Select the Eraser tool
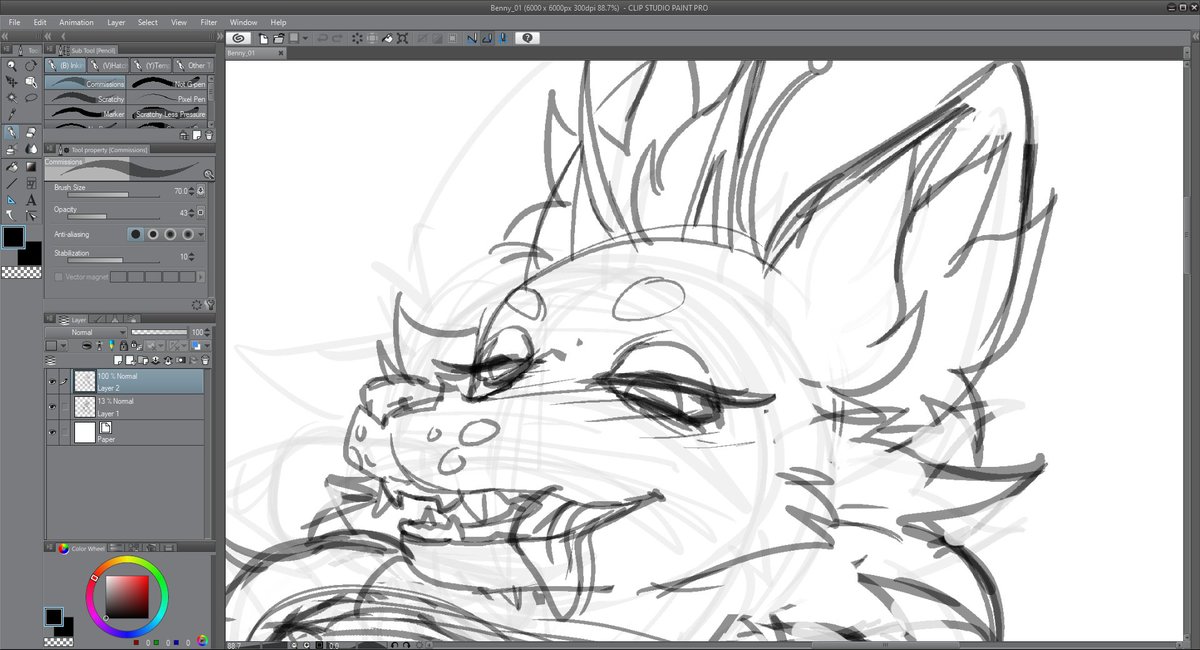This screenshot has height=650, width=1200. tap(31, 132)
